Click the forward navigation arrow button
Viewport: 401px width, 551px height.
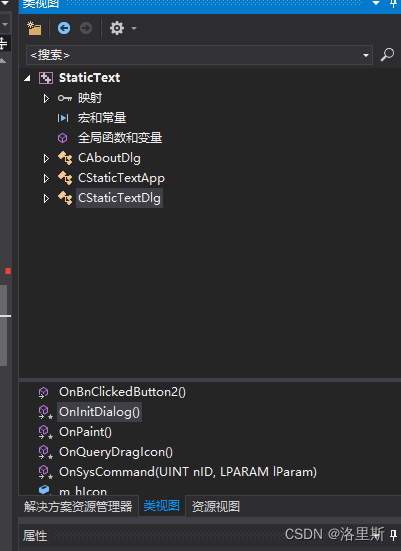click(x=86, y=28)
